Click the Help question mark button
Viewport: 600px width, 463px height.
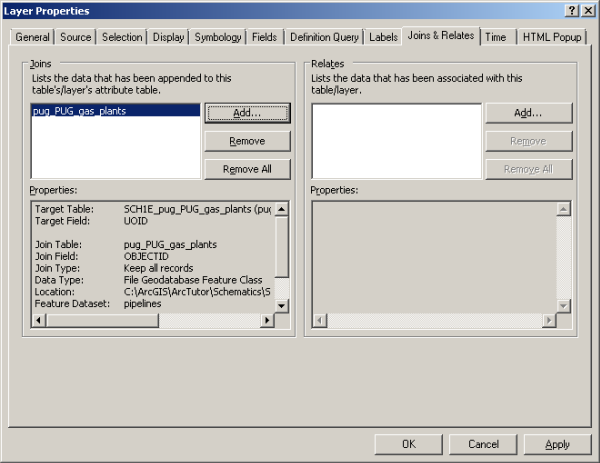tap(571, 10)
